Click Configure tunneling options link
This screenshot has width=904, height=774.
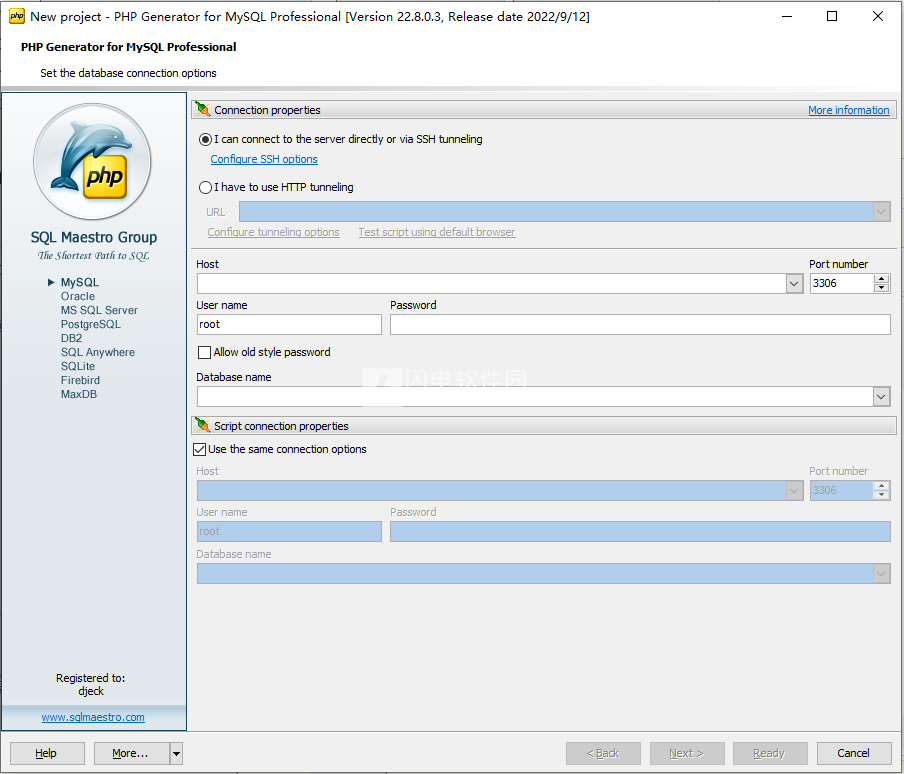tap(273, 232)
